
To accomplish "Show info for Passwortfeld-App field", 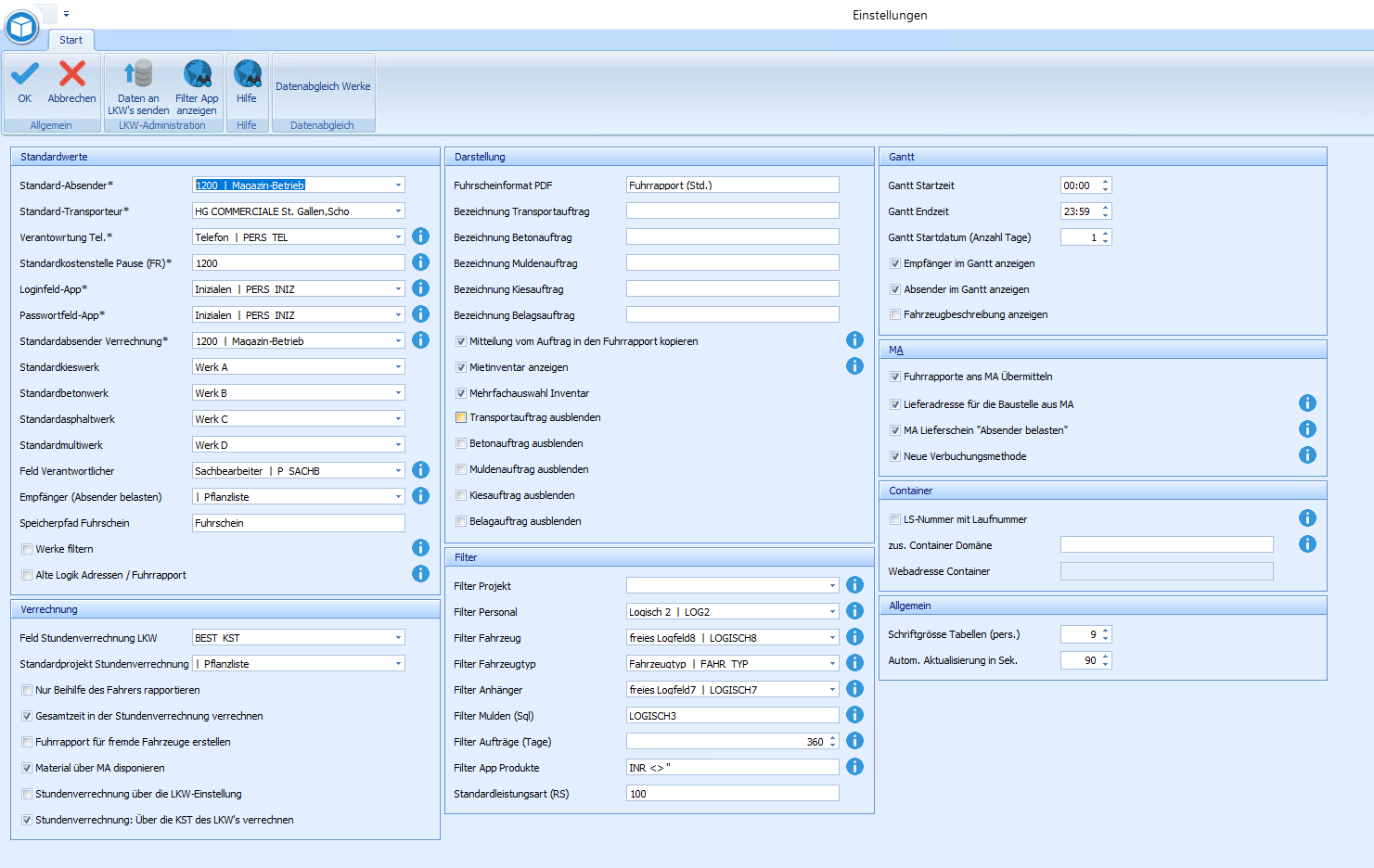I will [x=421, y=314].
